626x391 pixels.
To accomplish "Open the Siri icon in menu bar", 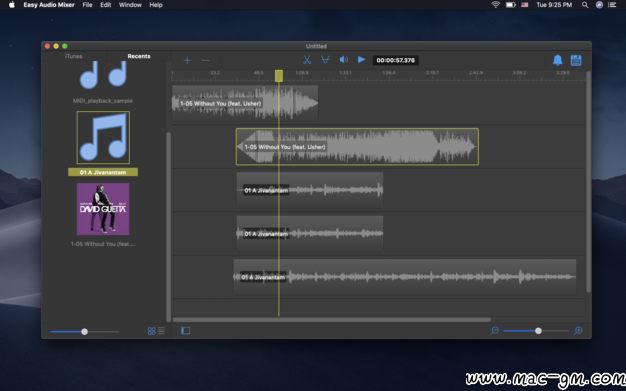I will 599,5.
